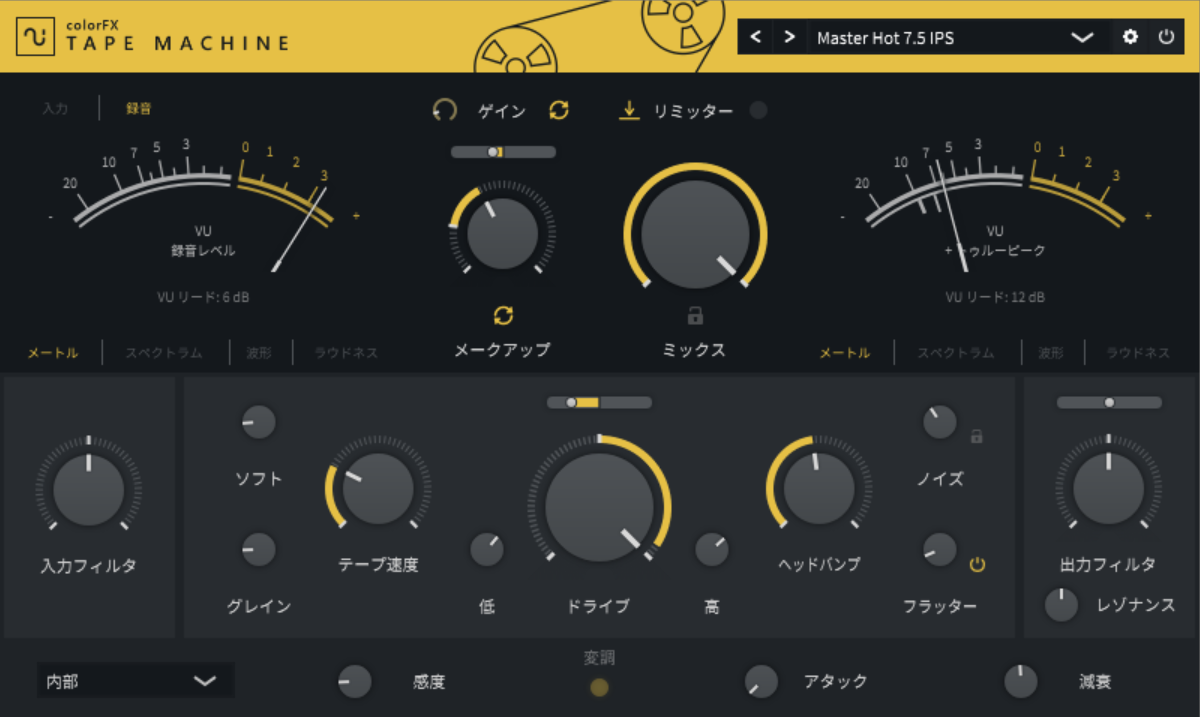1200x717 pixels.
Task: Click the 変調 indicator light
Action: click(599, 687)
